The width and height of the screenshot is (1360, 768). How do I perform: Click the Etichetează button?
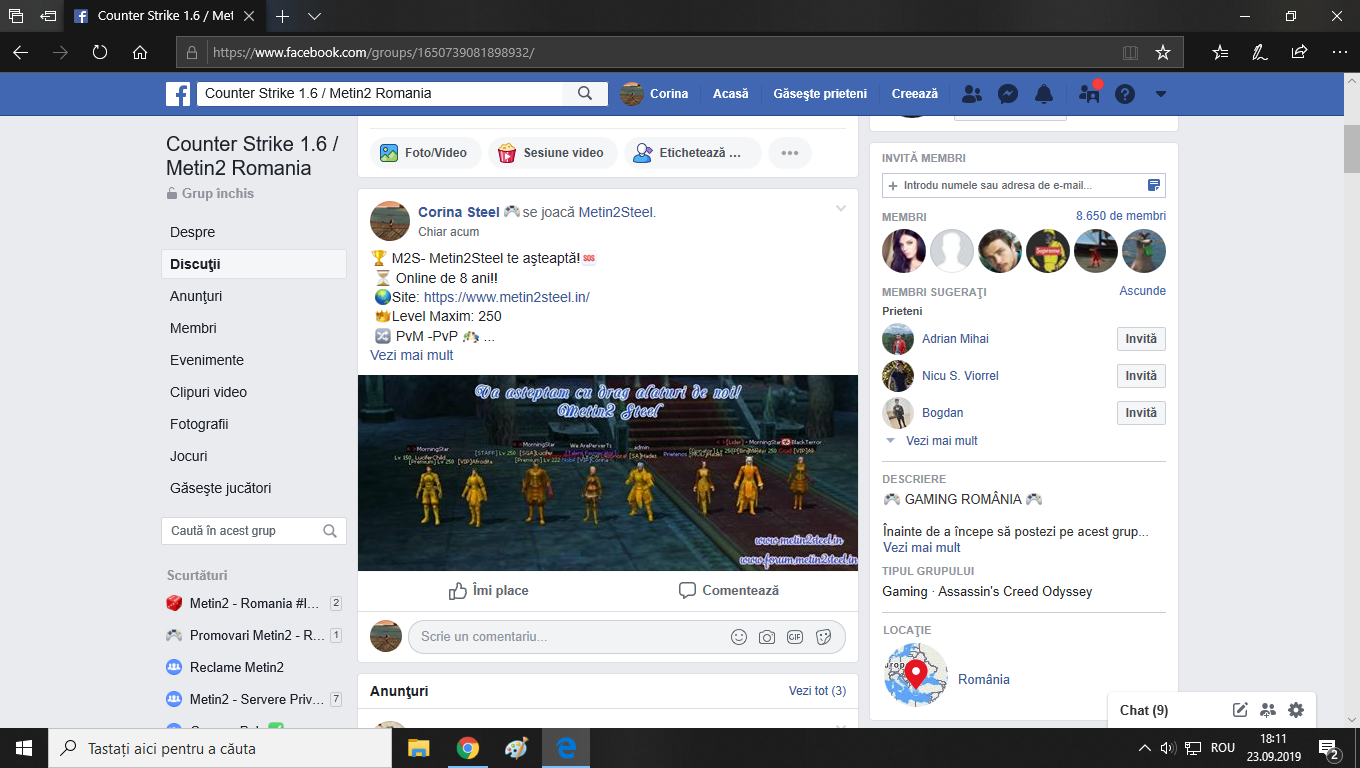point(692,153)
